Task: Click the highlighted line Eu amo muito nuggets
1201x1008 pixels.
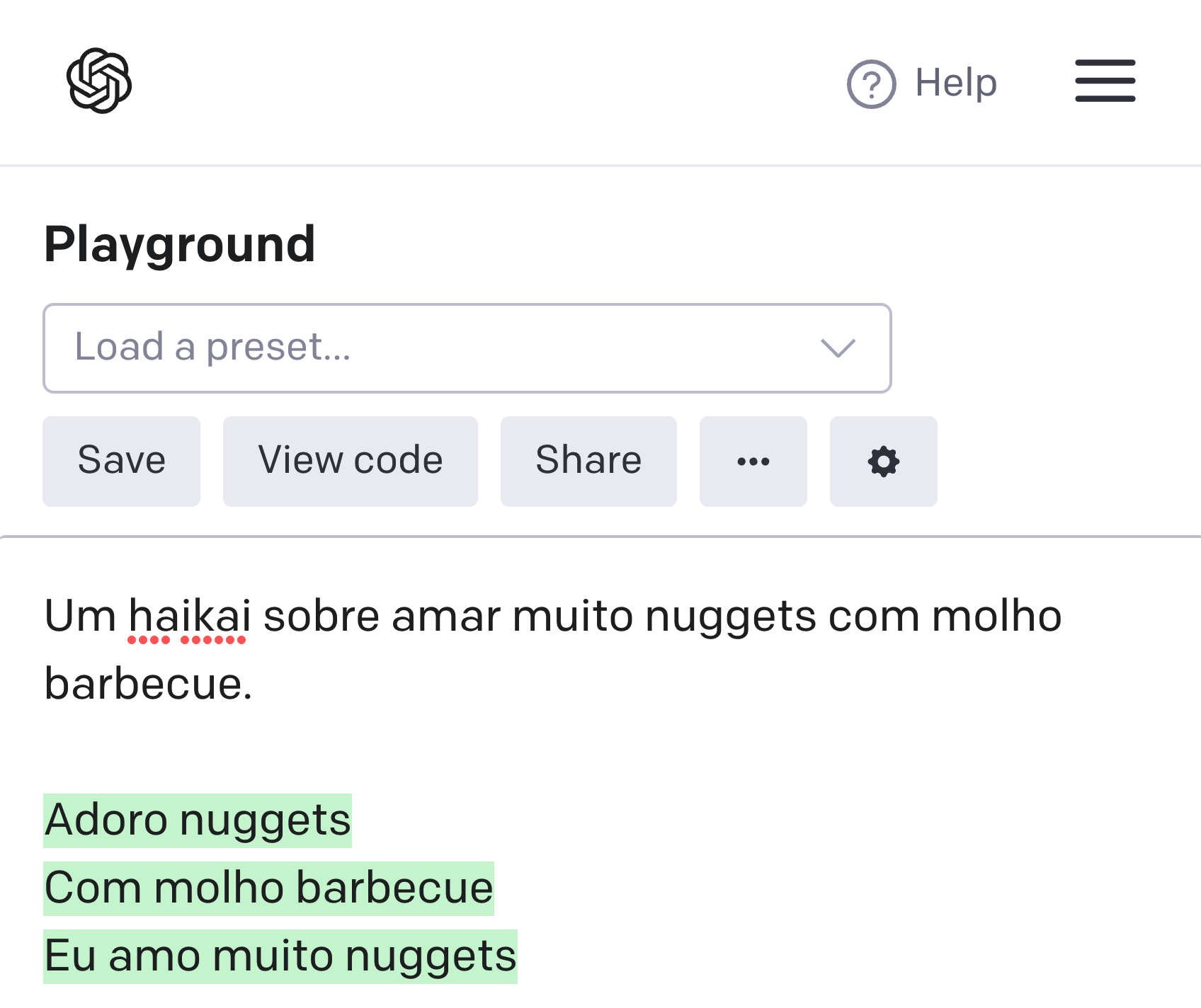Action: pos(280,956)
